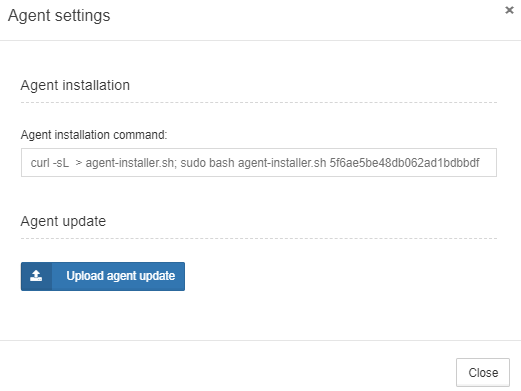The height and width of the screenshot is (391, 521).
Task: Click the dark blue icon area of upload button
Action: (x=36, y=276)
